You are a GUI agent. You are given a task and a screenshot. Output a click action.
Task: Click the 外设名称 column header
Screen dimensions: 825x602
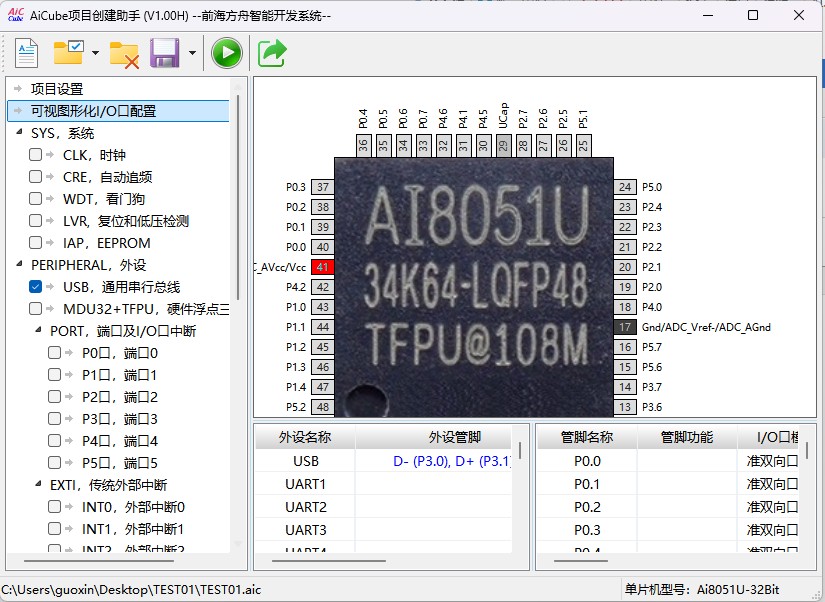pyautogui.click(x=305, y=437)
